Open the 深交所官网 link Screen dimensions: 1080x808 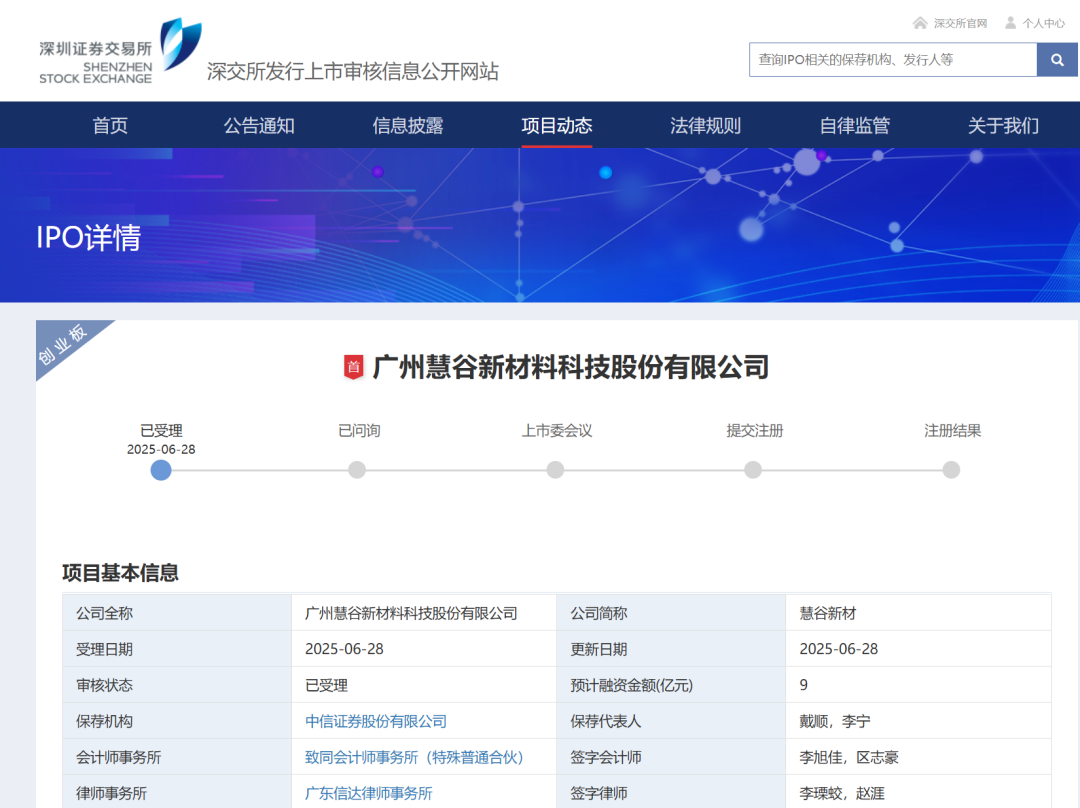[960, 23]
